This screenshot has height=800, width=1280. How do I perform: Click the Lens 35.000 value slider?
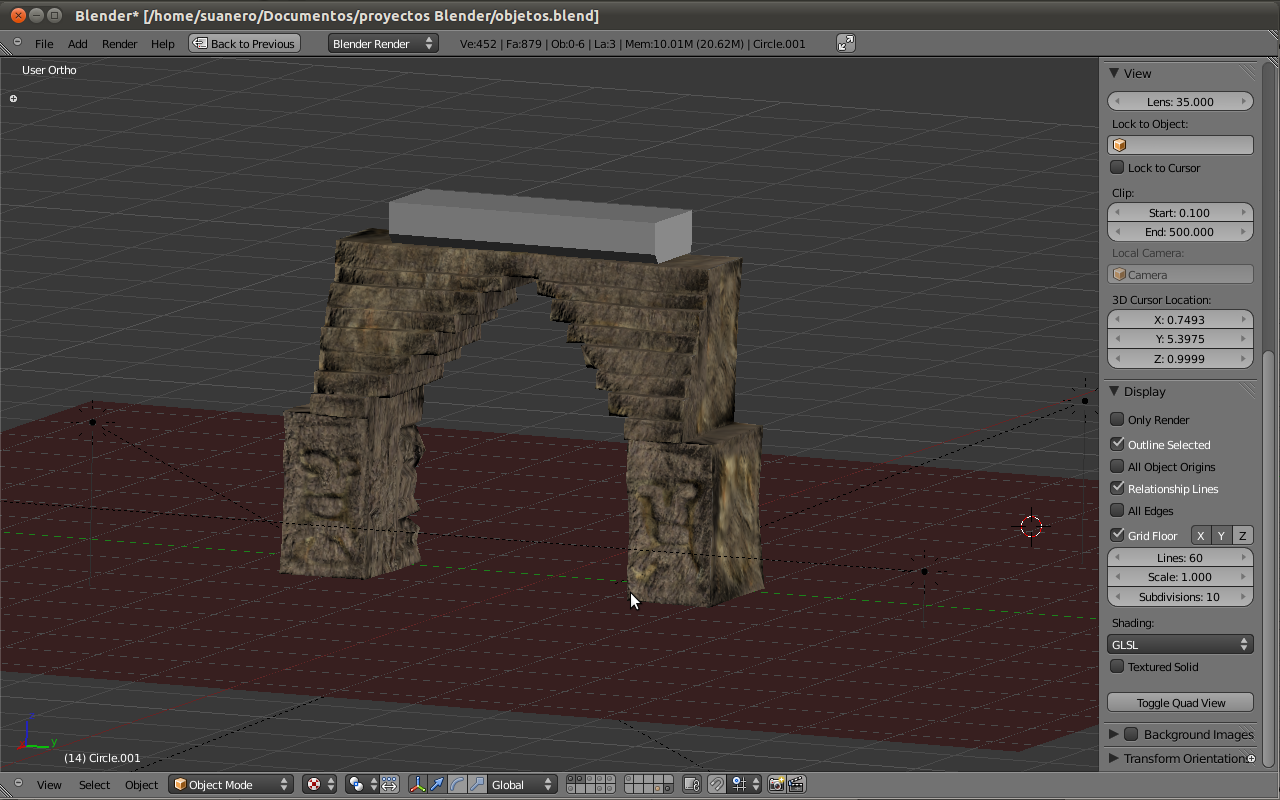(1180, 102)
